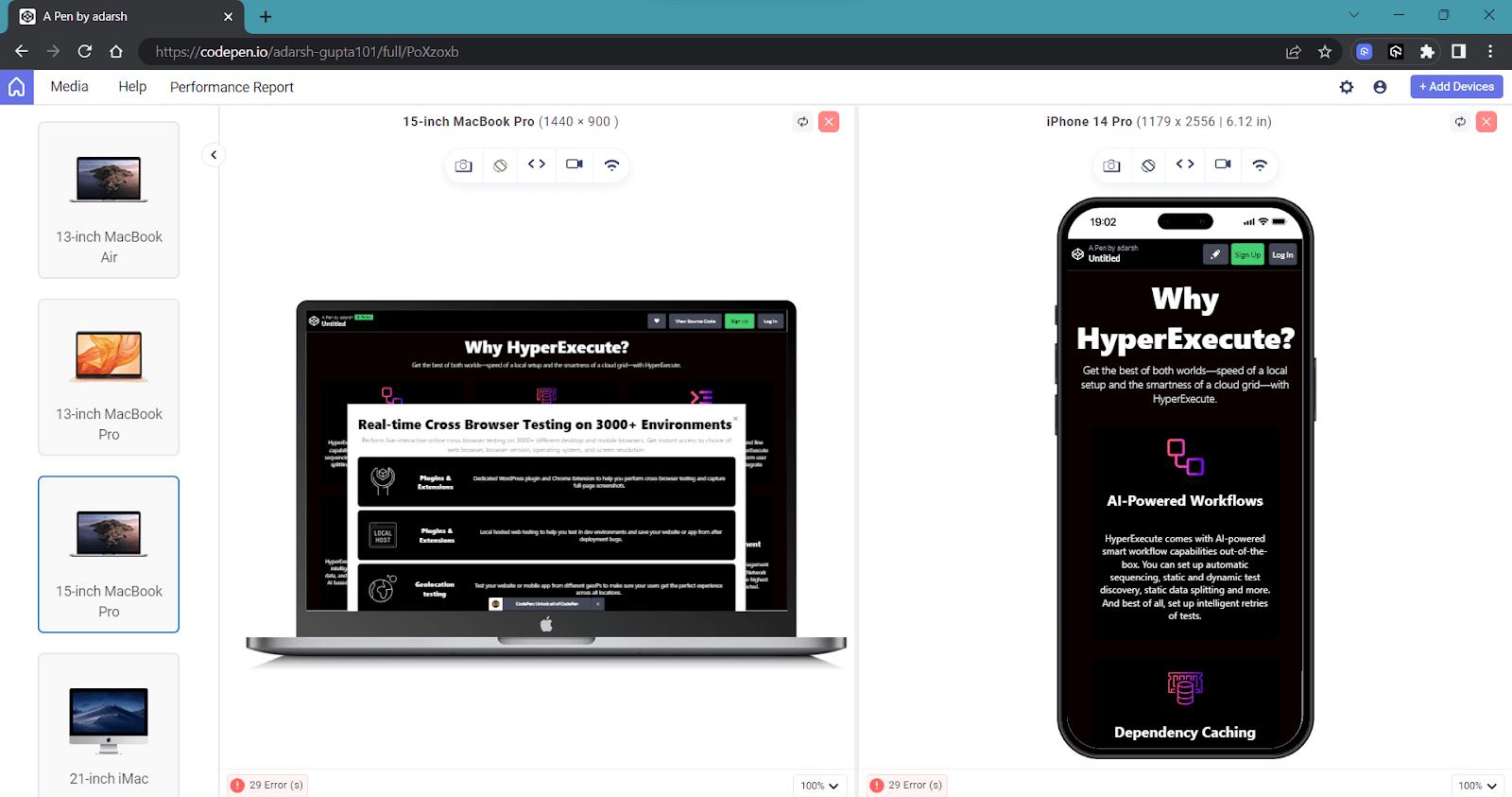Open the browser three-dot menu
The height and width of the screenshot is (797, 1512).
1490,52
